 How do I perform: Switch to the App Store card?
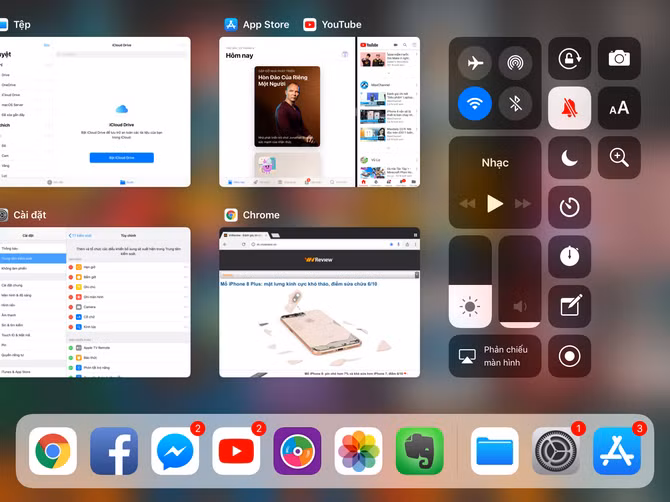[287, 112]
